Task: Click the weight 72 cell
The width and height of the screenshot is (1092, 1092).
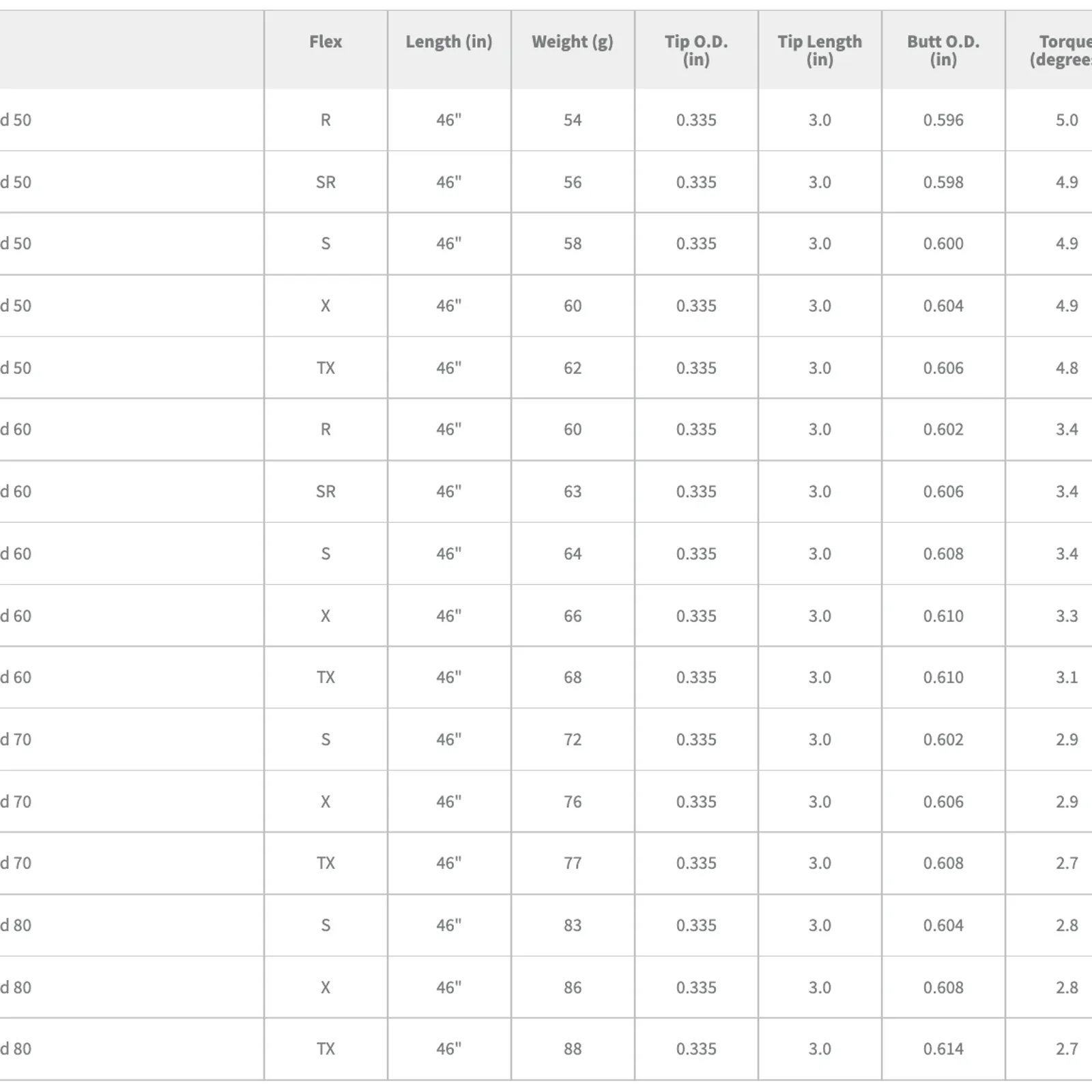Action: [x=573, y=740]
